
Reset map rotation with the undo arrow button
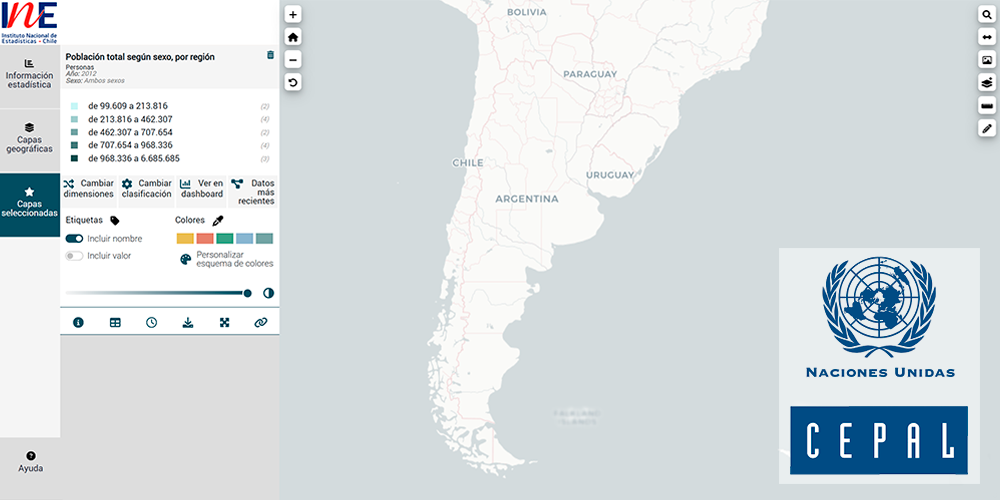click(293, 82)
